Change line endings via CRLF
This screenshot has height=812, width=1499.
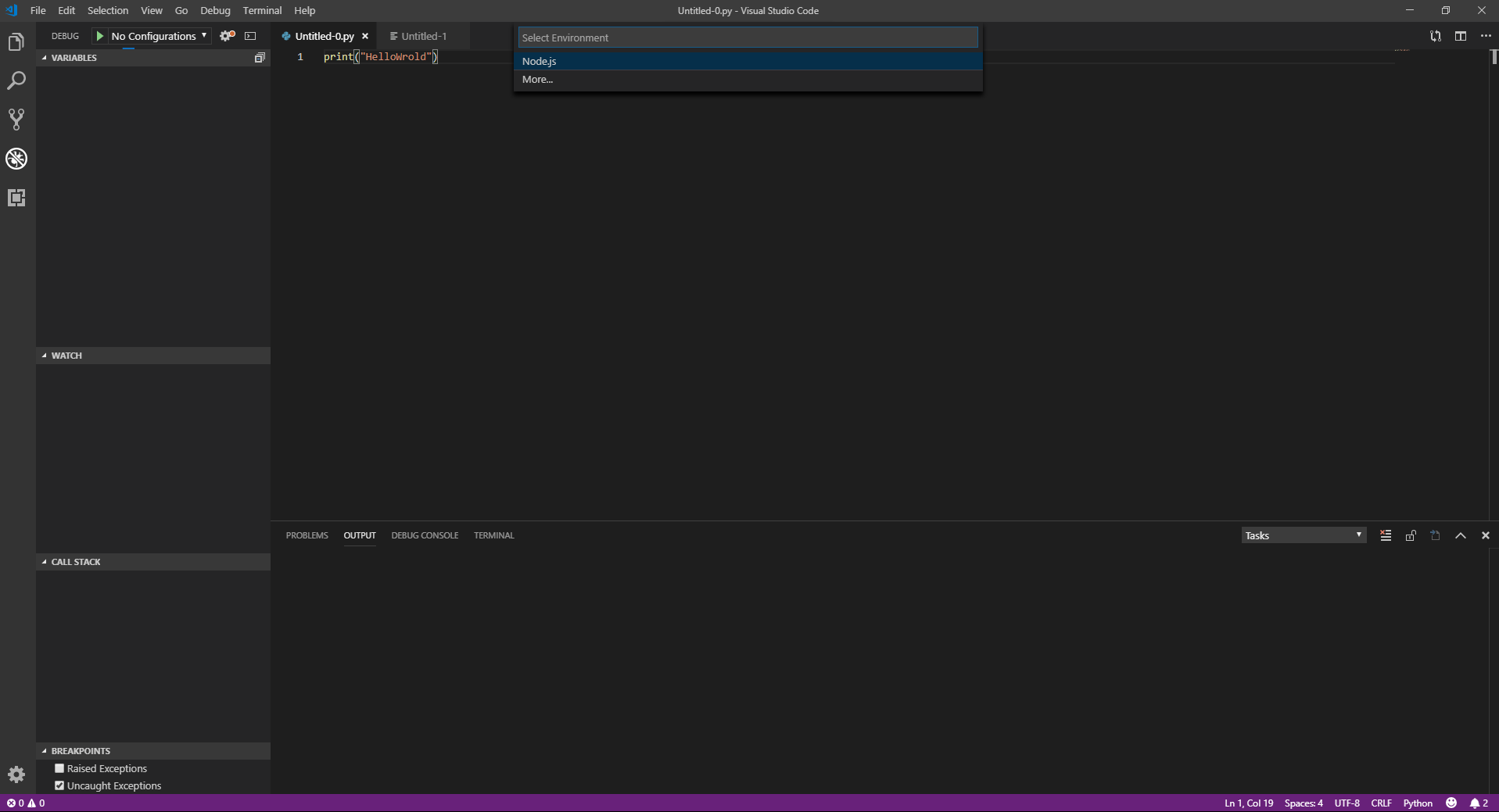[x=1381, y=803]
